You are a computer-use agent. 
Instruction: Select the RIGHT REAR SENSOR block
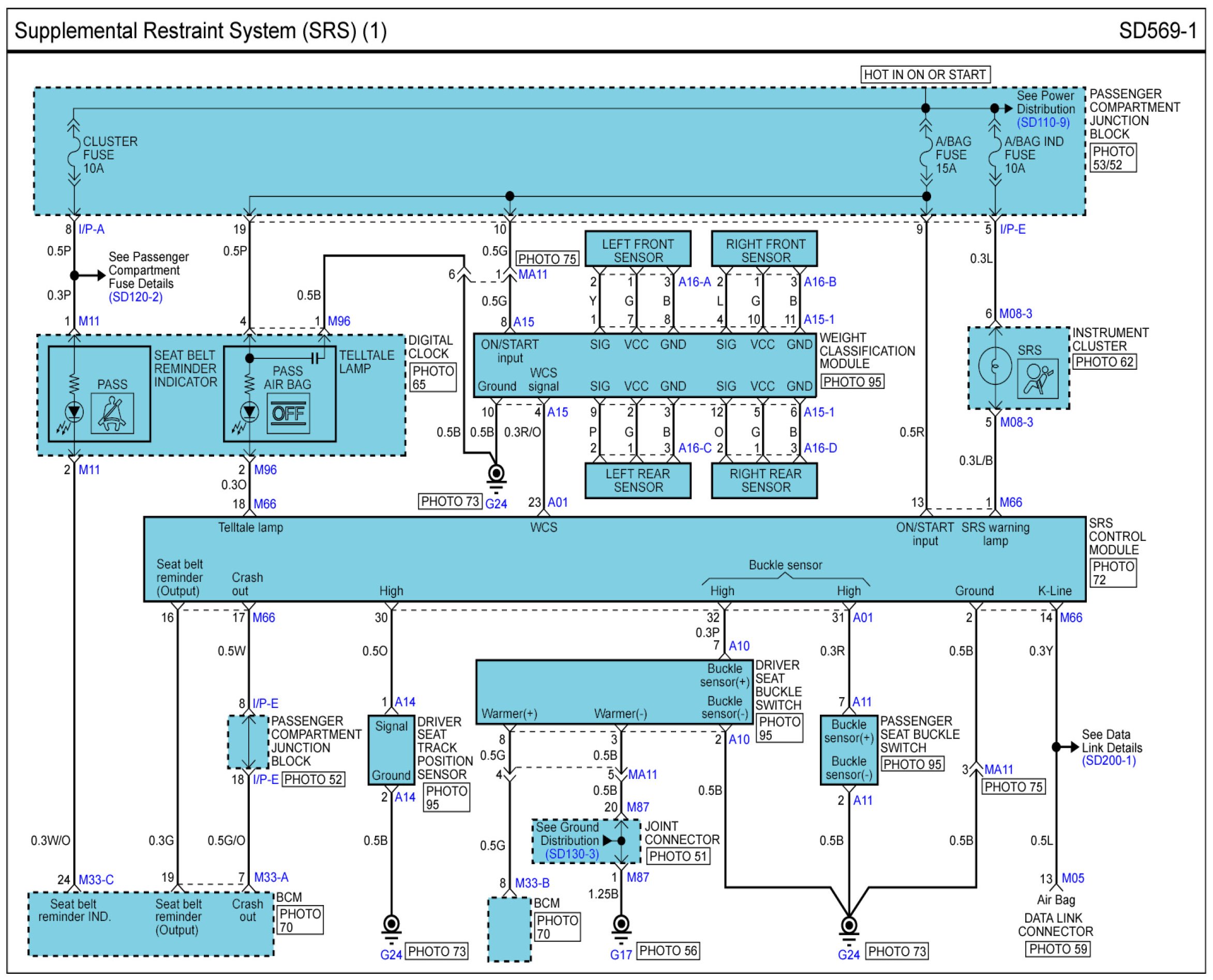[x=765, y=480]
